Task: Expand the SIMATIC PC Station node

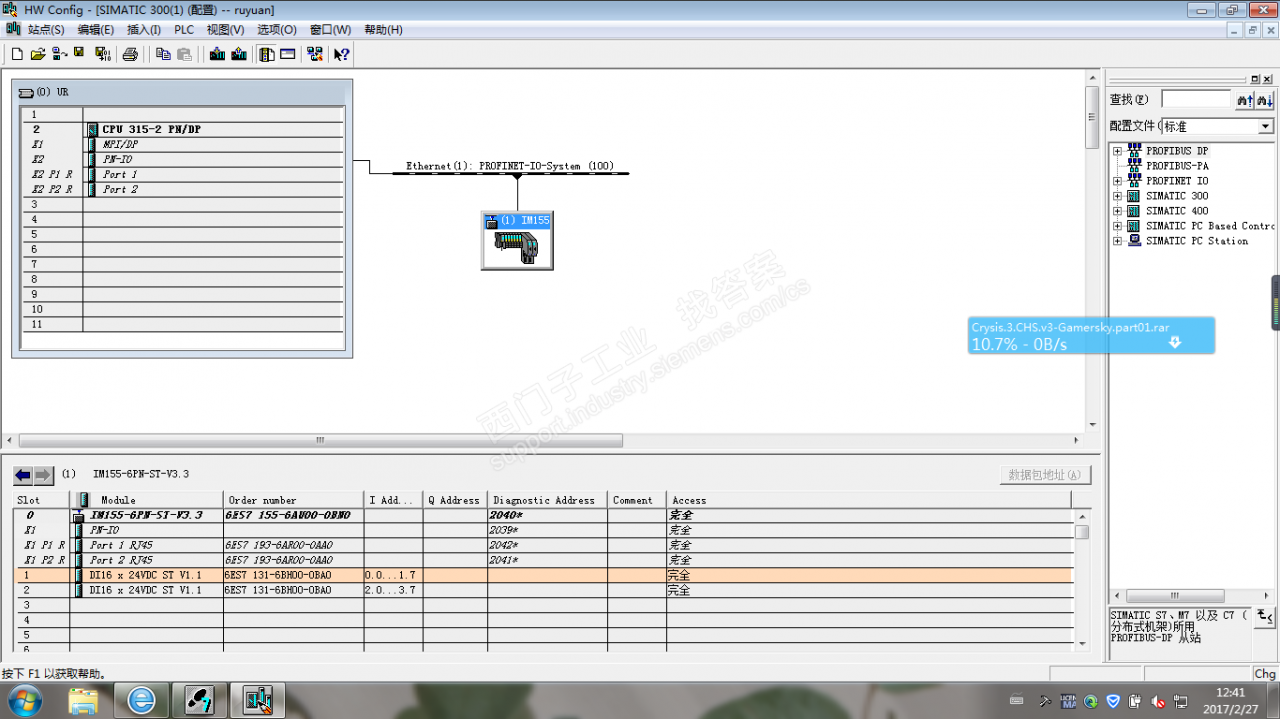Action: pos(1117,241)
